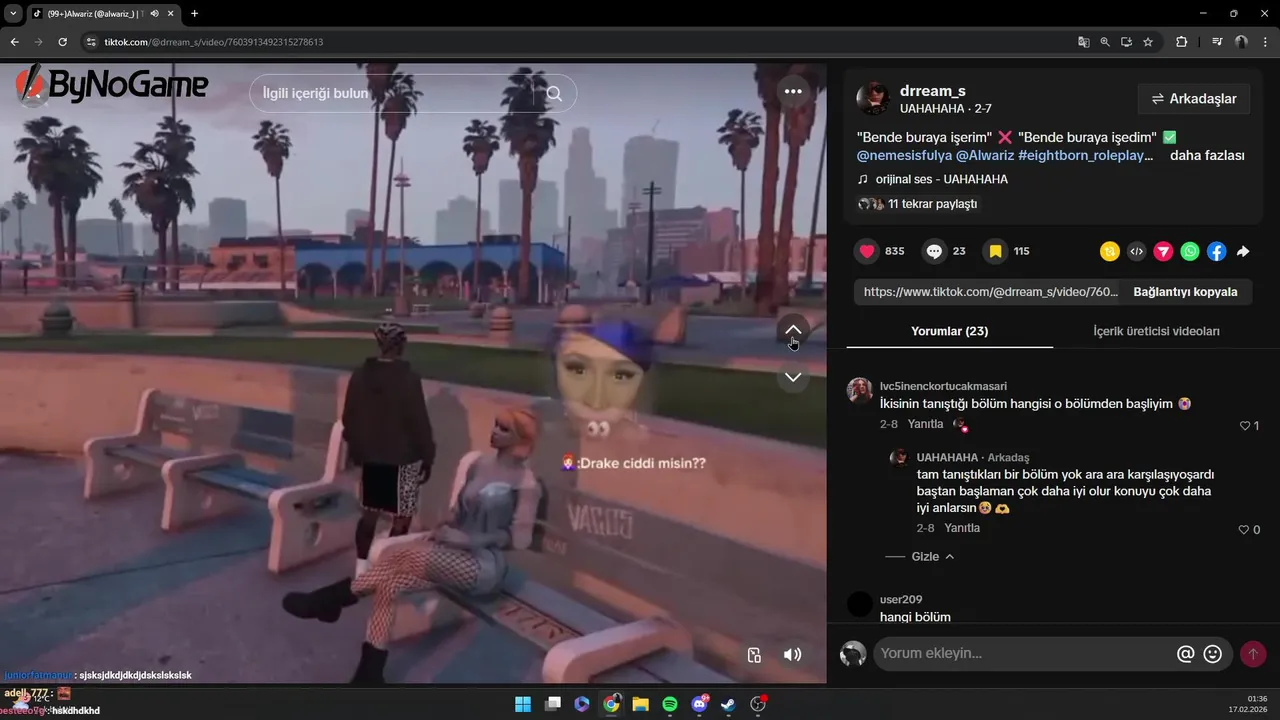
Task: Open Task View on the taskbar
Action: pos(552,704)
